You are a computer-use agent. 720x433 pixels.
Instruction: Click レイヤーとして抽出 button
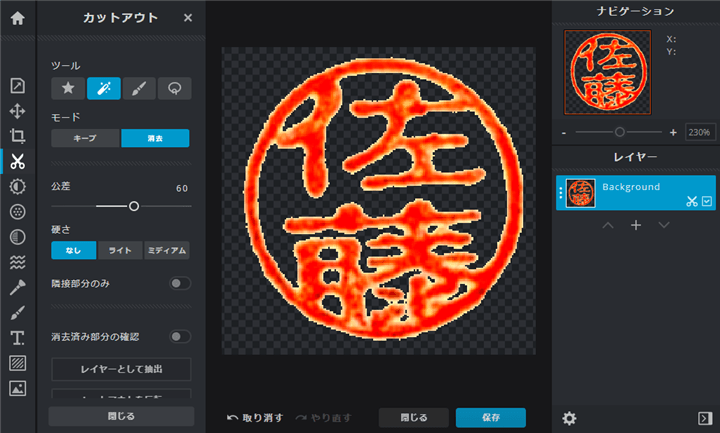coord(121,369)
